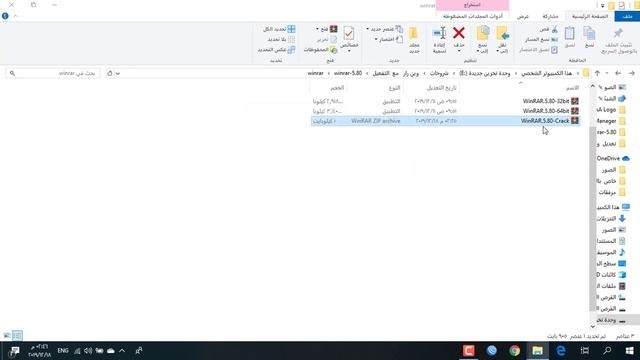Click the History (المحفوظات) command

(320, 50)
